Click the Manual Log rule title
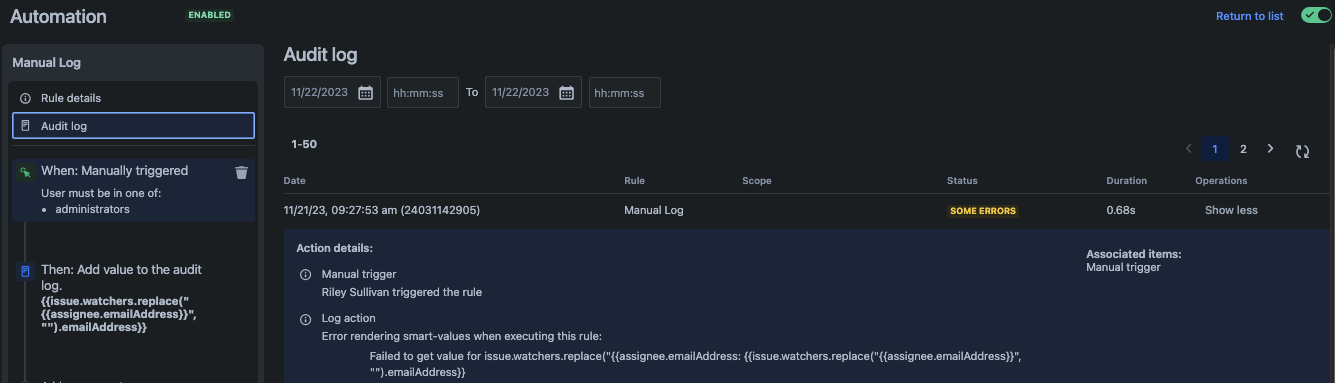 pos(47,62)
